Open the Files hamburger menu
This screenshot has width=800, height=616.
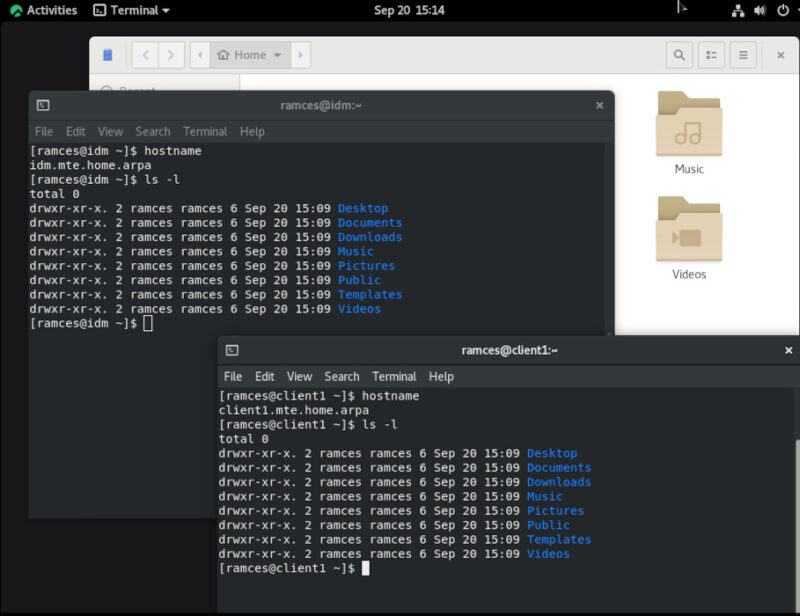click(x=743, y=55)
